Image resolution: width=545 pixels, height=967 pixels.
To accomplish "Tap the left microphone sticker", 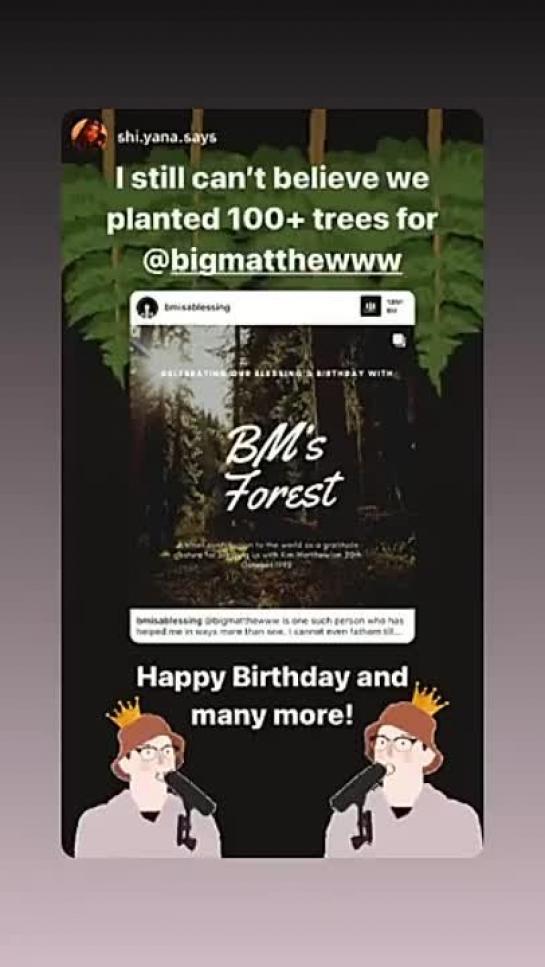I will coord(189,807).
